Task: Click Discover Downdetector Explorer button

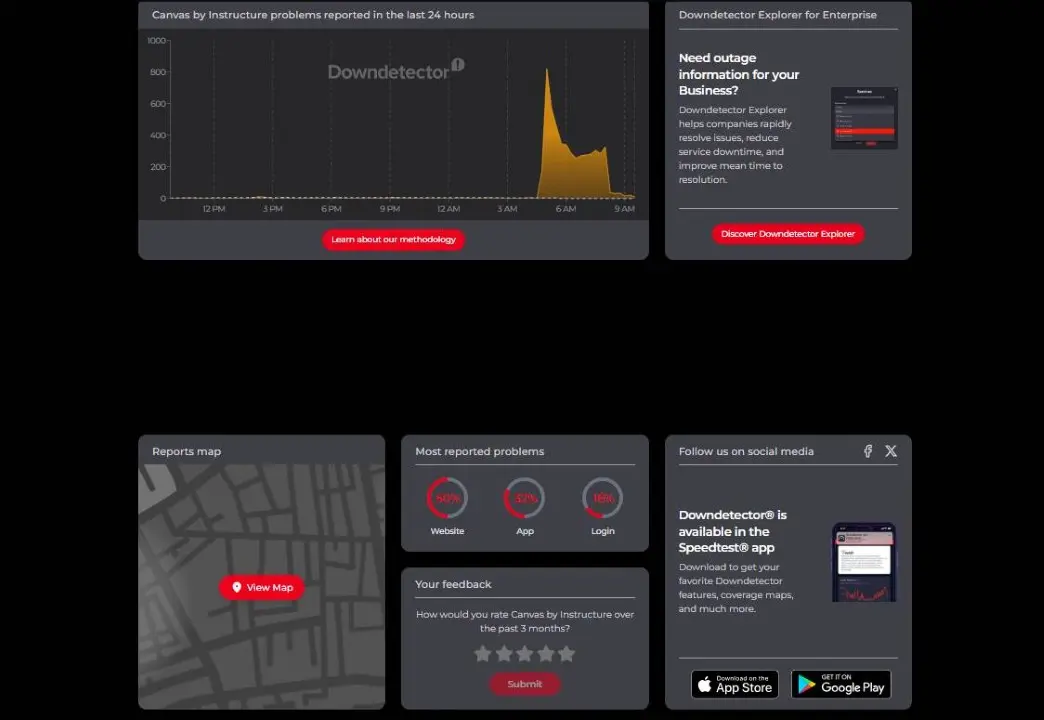Action: [x=788, y=234]
